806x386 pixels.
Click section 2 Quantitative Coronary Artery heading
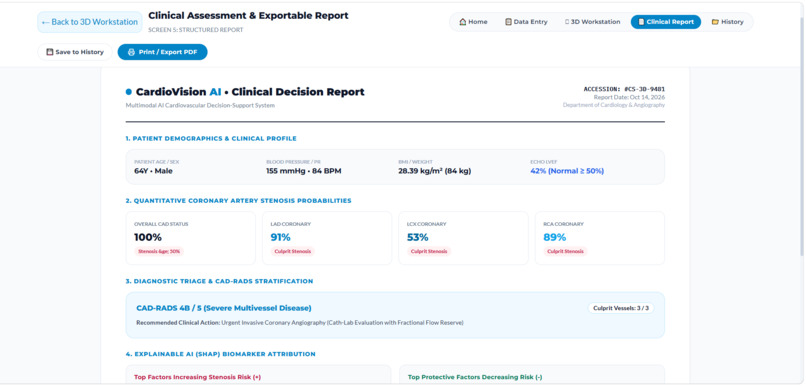click(x=239, y=201)
